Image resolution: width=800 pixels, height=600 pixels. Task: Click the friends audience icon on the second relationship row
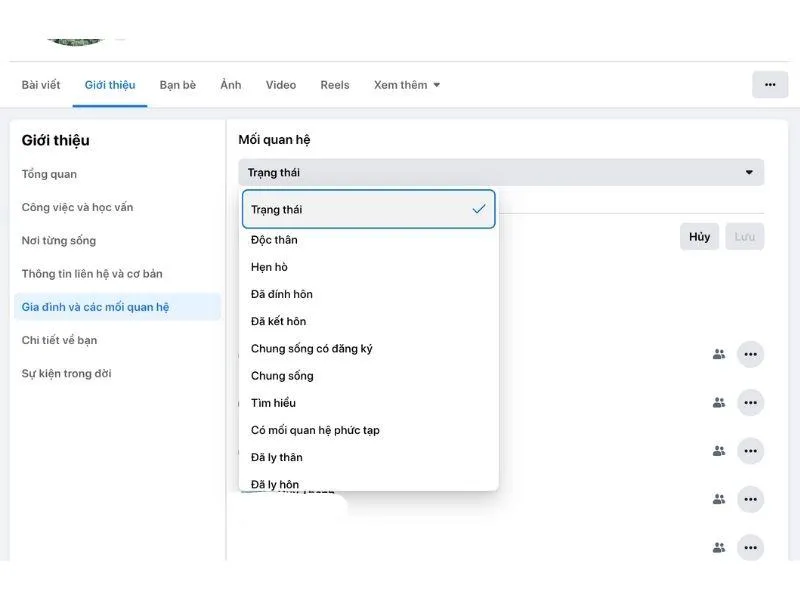click(718, 402)
